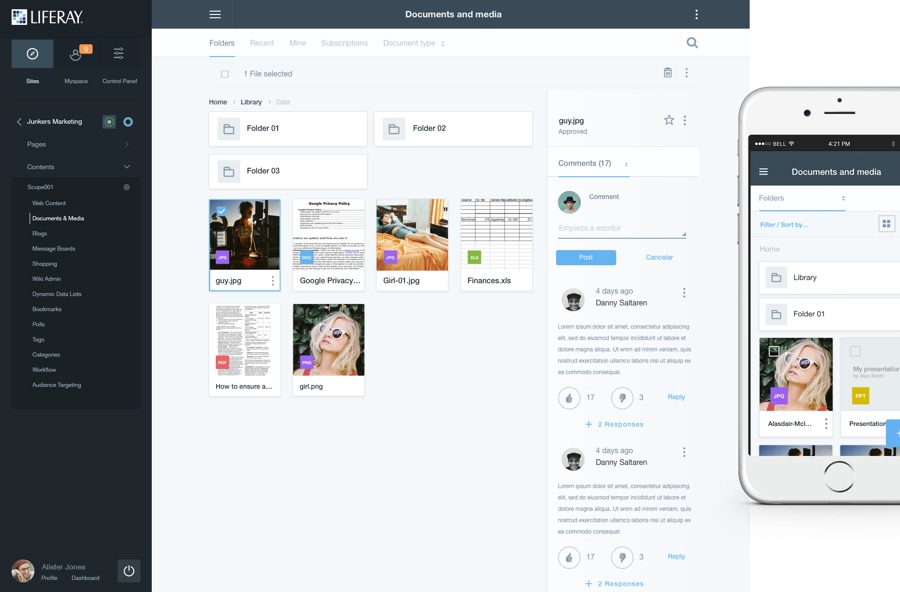
Task: Click the search magnifier icon
Action: 692,42
